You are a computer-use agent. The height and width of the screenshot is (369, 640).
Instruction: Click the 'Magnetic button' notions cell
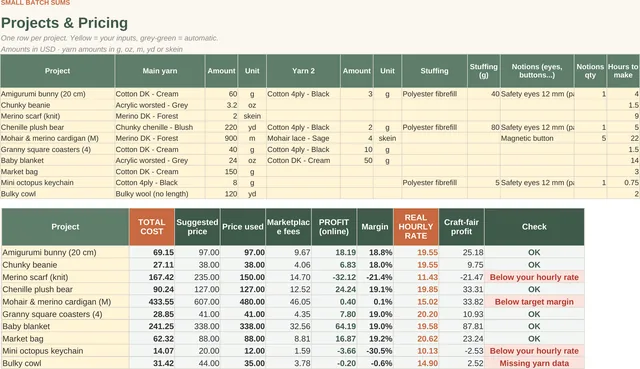[x=537, y=138]
